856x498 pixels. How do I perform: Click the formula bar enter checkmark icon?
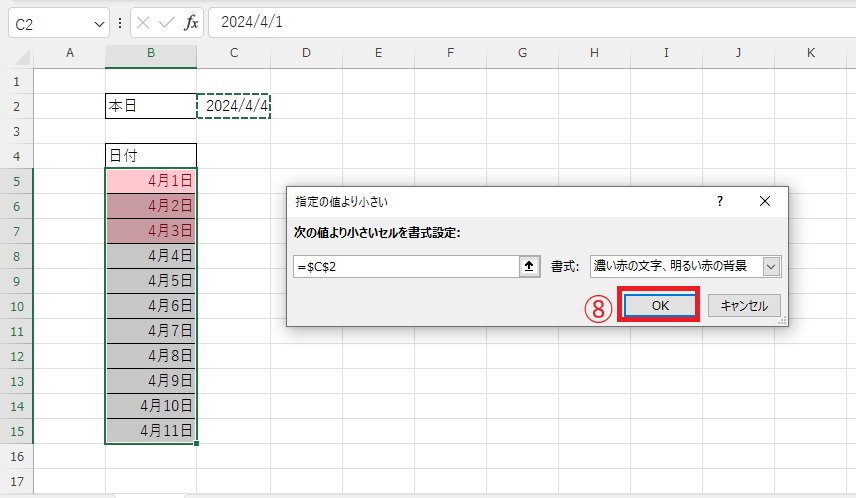click(167, 23)
